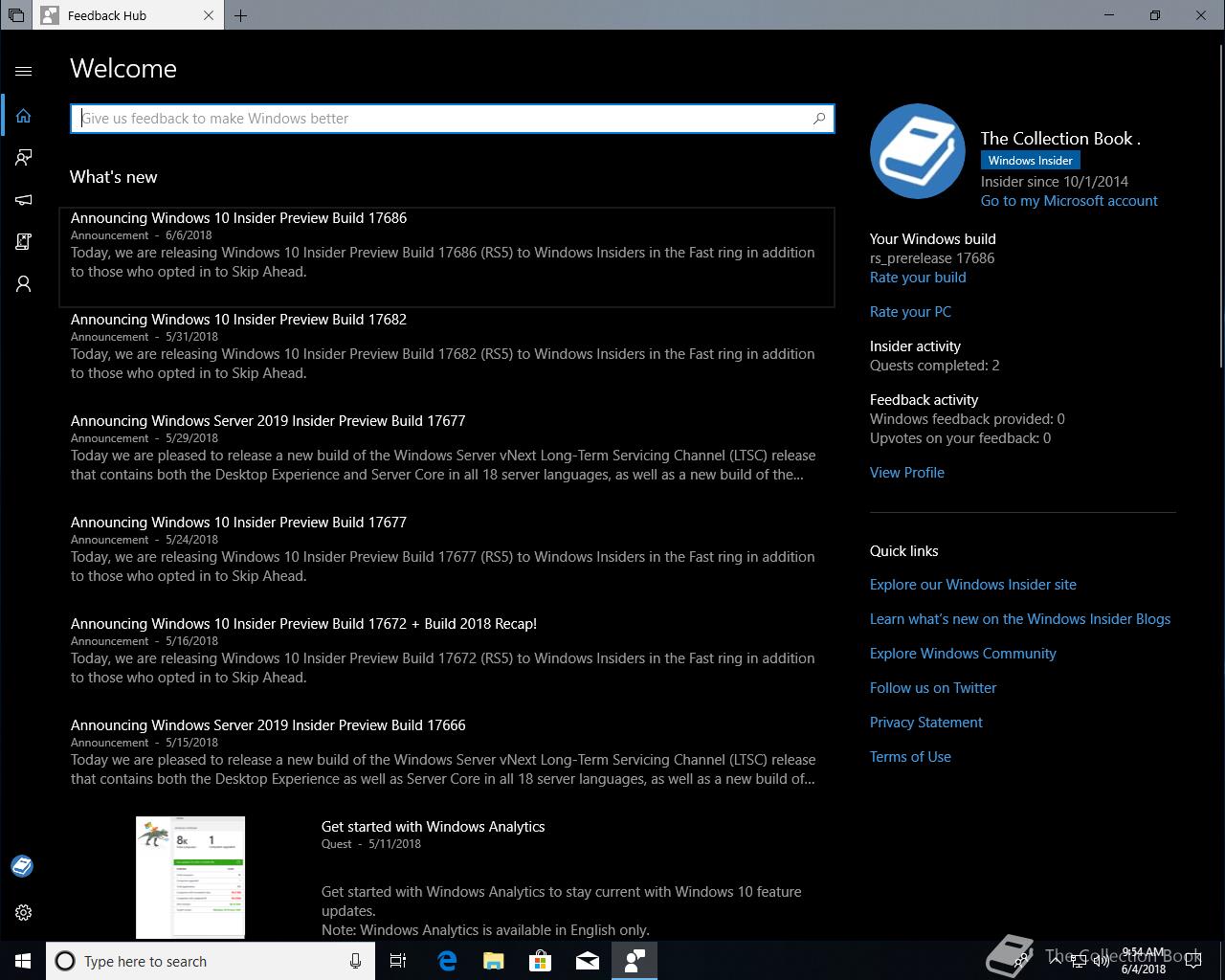This screenshot has height=980, width=1225.
Task: Click Rate your PC link
Action: pos(910,312)
